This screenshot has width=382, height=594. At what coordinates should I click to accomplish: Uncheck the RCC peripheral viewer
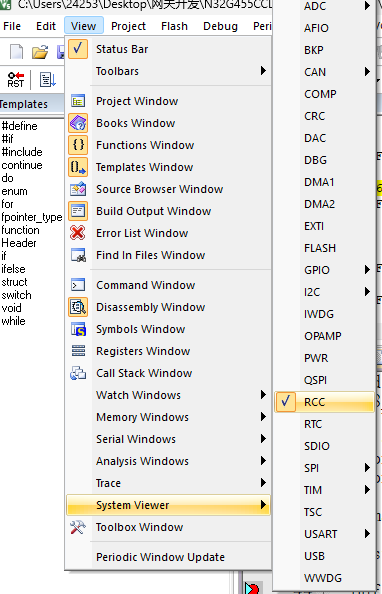(x=324, y=402)
